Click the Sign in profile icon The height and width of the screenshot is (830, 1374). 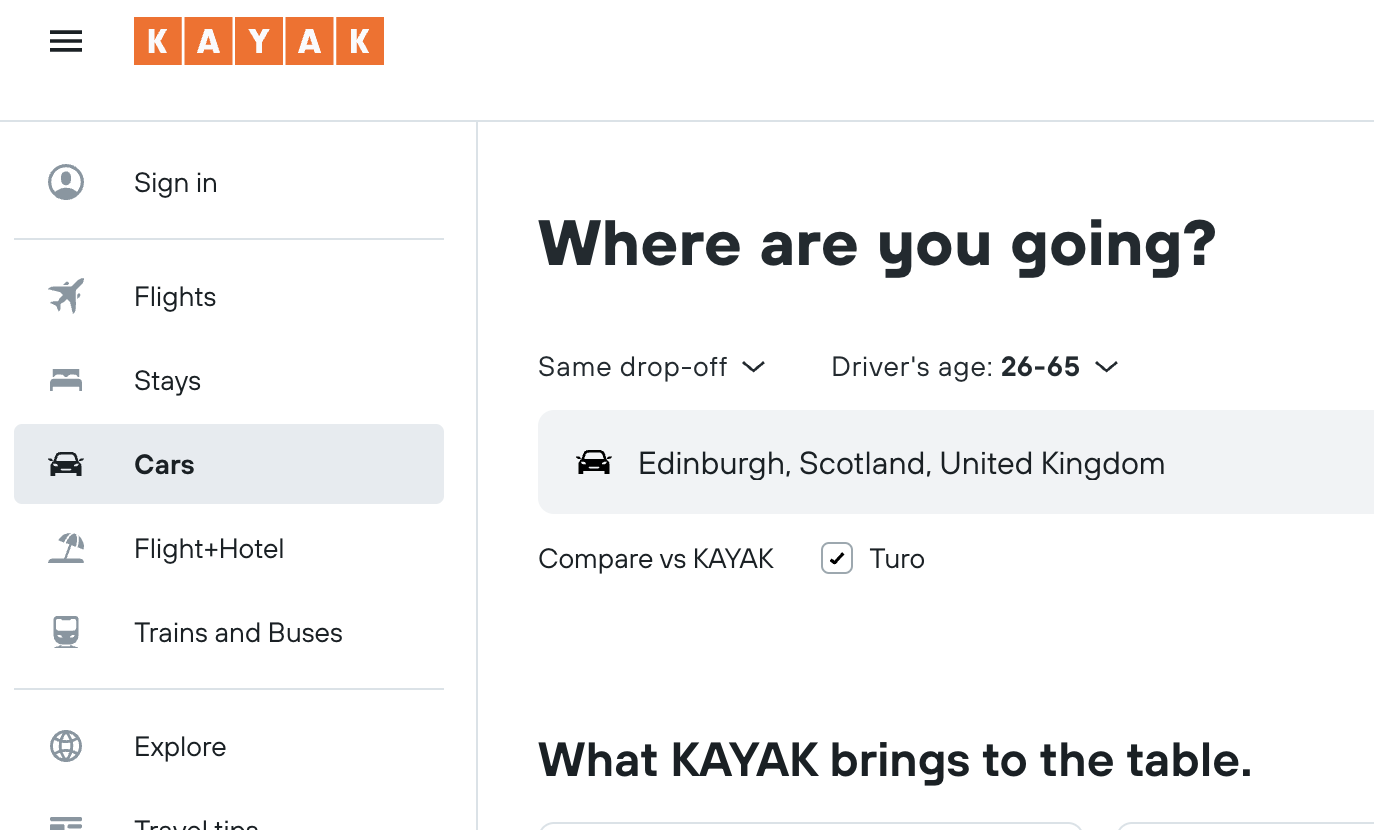tap(66, 182)
